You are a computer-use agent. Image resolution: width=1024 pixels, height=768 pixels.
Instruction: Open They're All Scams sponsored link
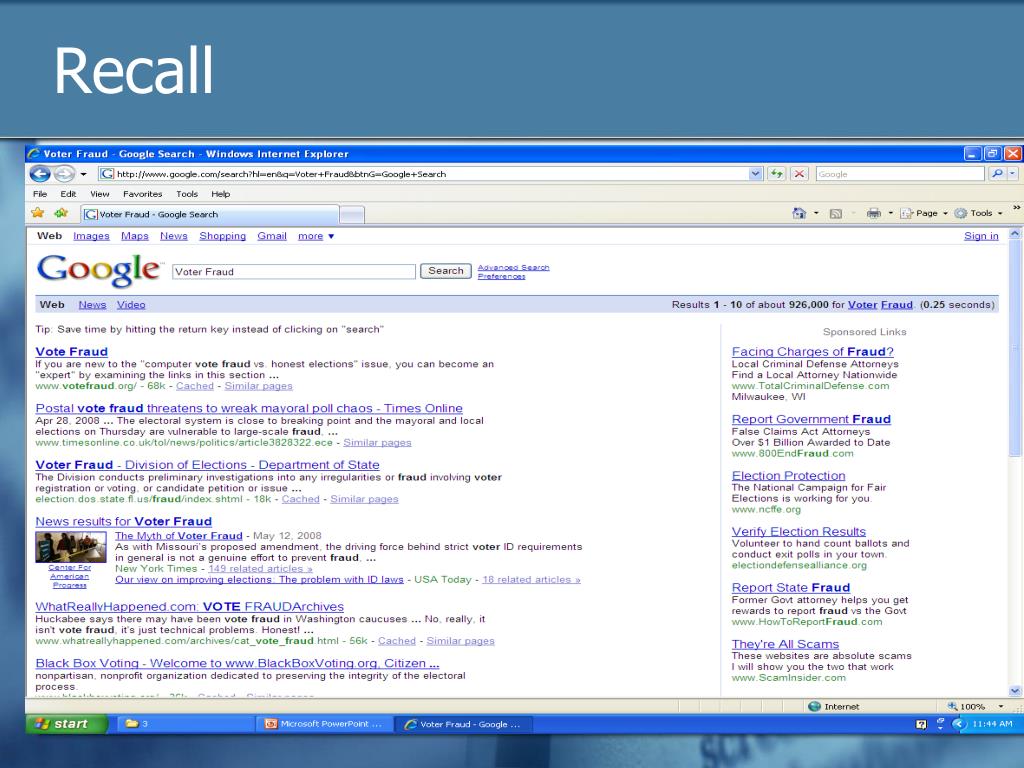tap(785, 644)
